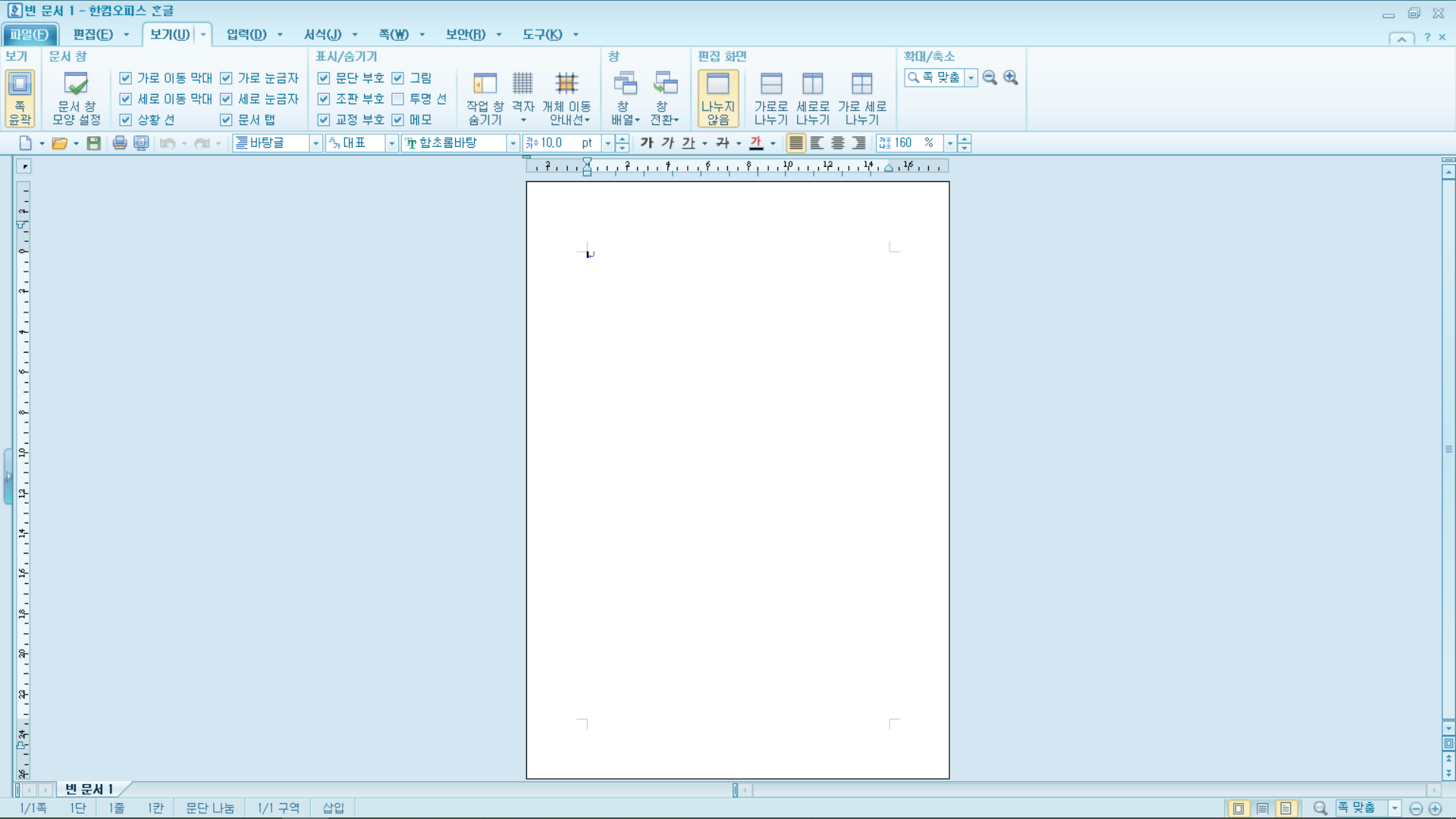The image size is (1456, 819).
Task: Click the open folder icon
Action: tap(59, 143)
